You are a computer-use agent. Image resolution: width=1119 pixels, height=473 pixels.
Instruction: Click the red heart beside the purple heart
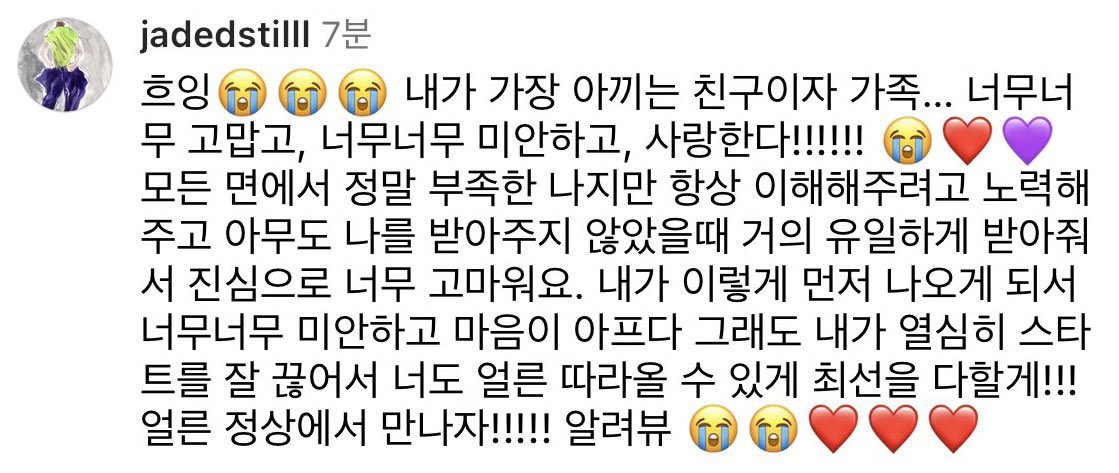point(968,141)
